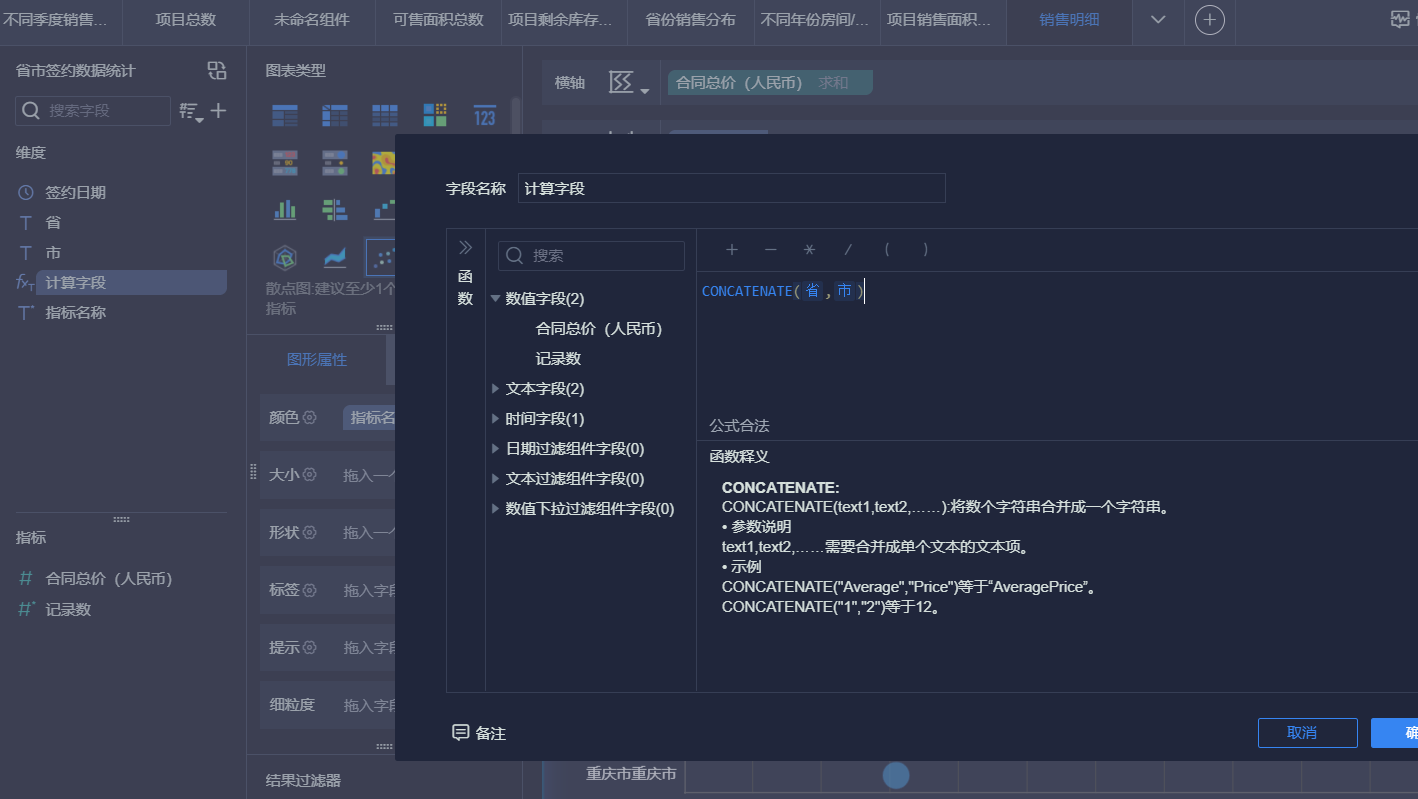Expand the 文本字段(2) tree group
1418x799 pixels.
click(495, 389)
